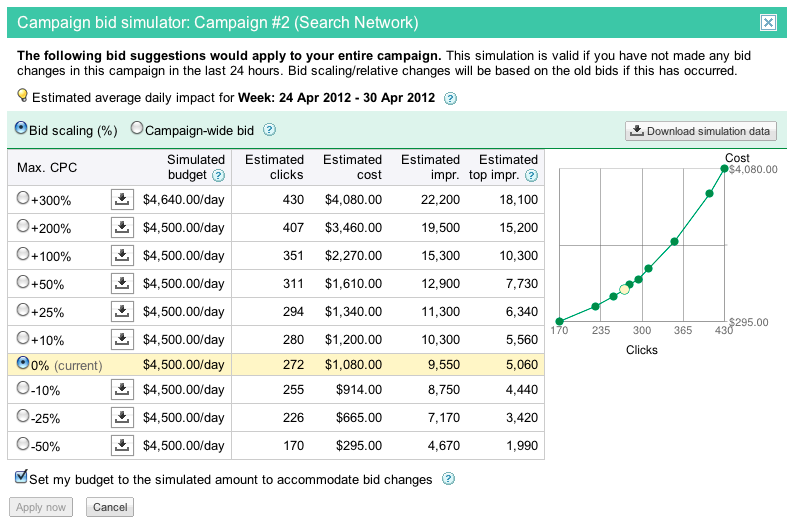The width and height of the screenshot is (794, 532).
Task: Choose the -25% Max. CPC option
Action: [x=23, y=419]
